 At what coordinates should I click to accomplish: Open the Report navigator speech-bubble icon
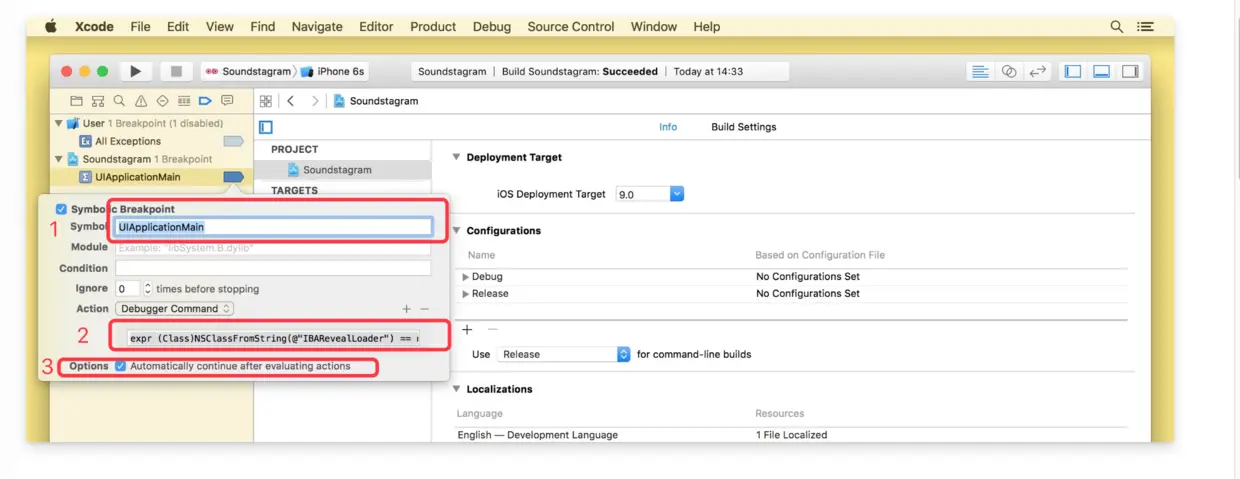(227, 101)
